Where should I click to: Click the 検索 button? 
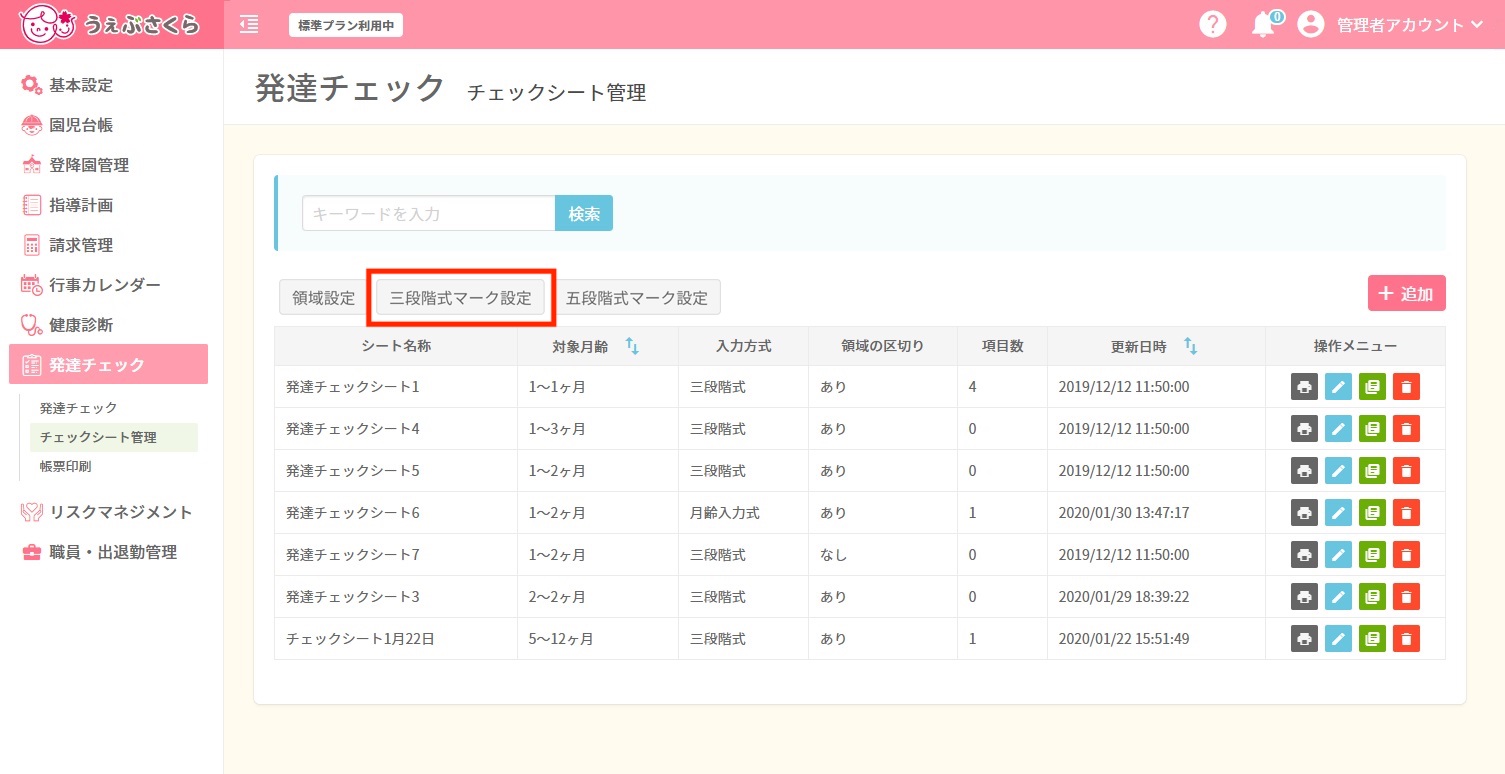(x=584, y=213)
